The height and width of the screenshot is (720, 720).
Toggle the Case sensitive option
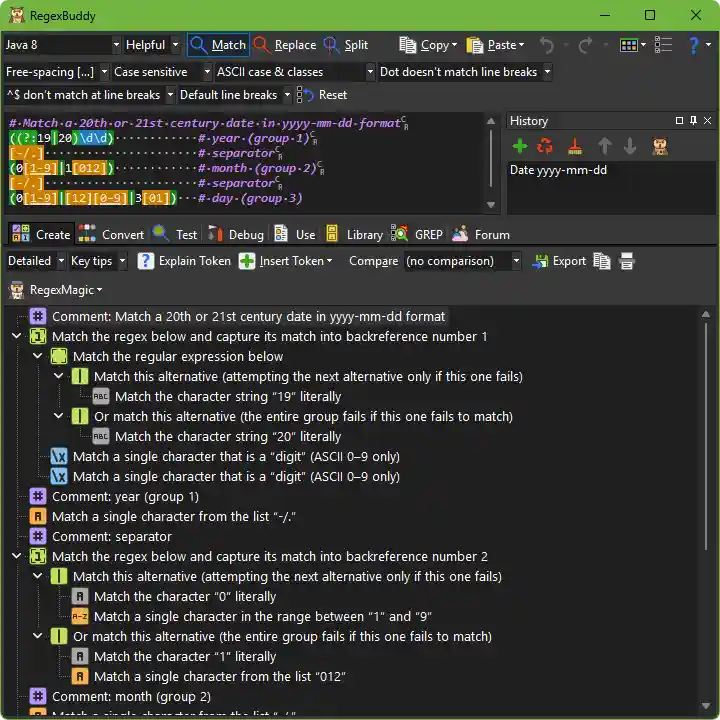coord(162,72)
